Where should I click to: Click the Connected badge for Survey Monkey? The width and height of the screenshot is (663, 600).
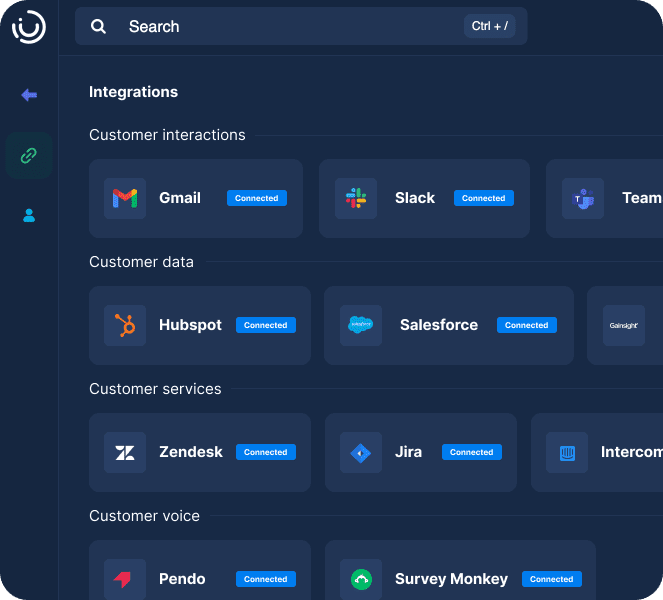pyautogui.click(x=552, y=579)
